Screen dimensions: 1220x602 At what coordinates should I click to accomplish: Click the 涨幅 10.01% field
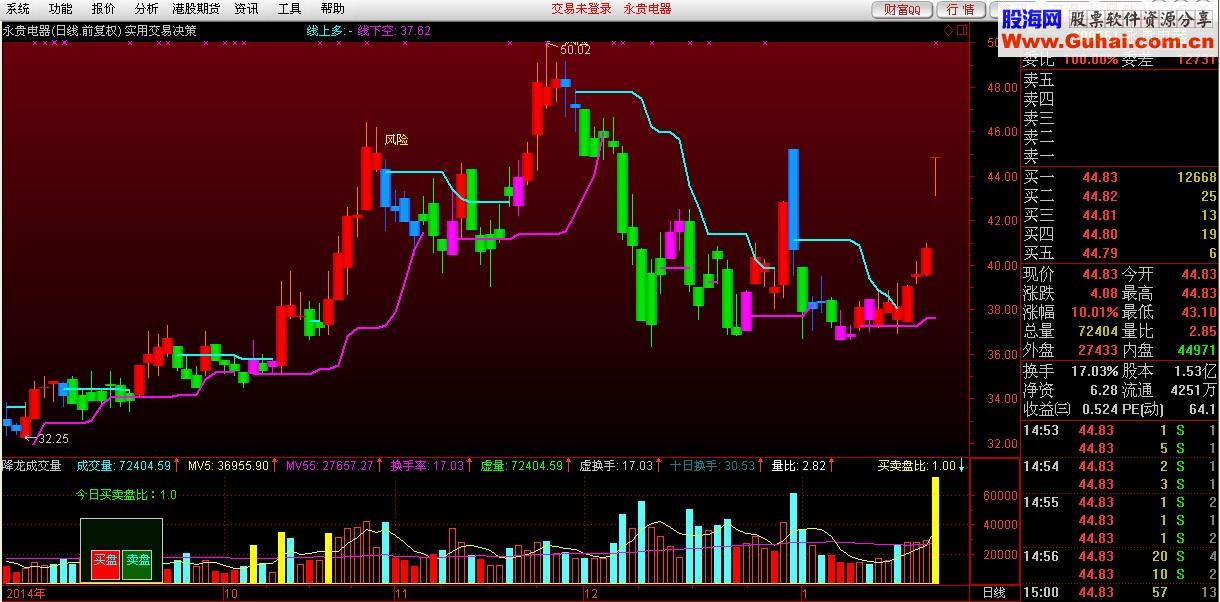pos(1070,312)
